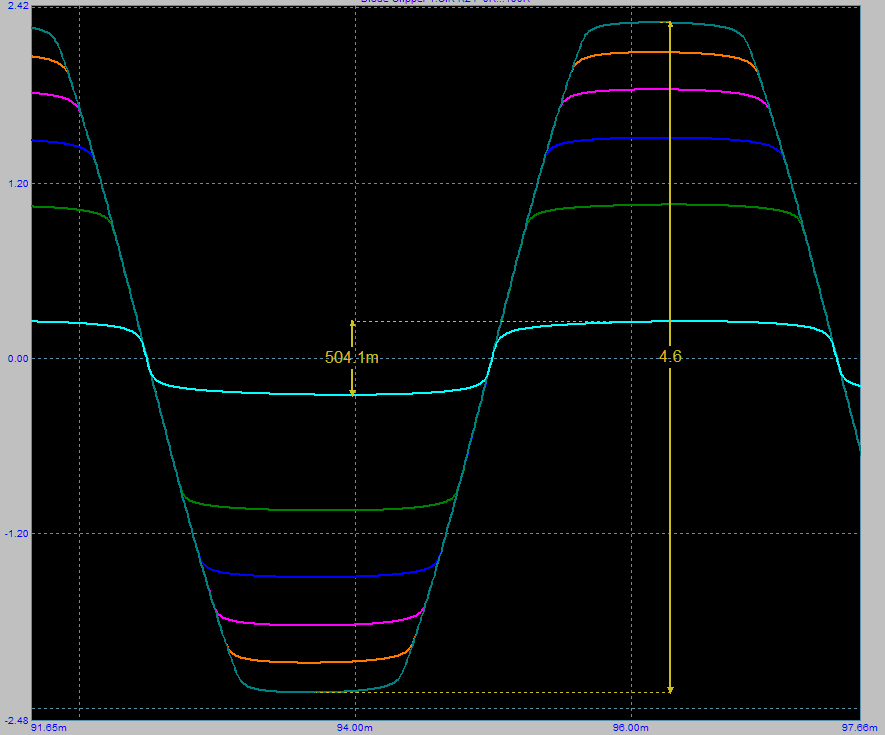Select the cyan trace at its right positive plateau
Screen dimensions: 885x735
coord(700,321)
